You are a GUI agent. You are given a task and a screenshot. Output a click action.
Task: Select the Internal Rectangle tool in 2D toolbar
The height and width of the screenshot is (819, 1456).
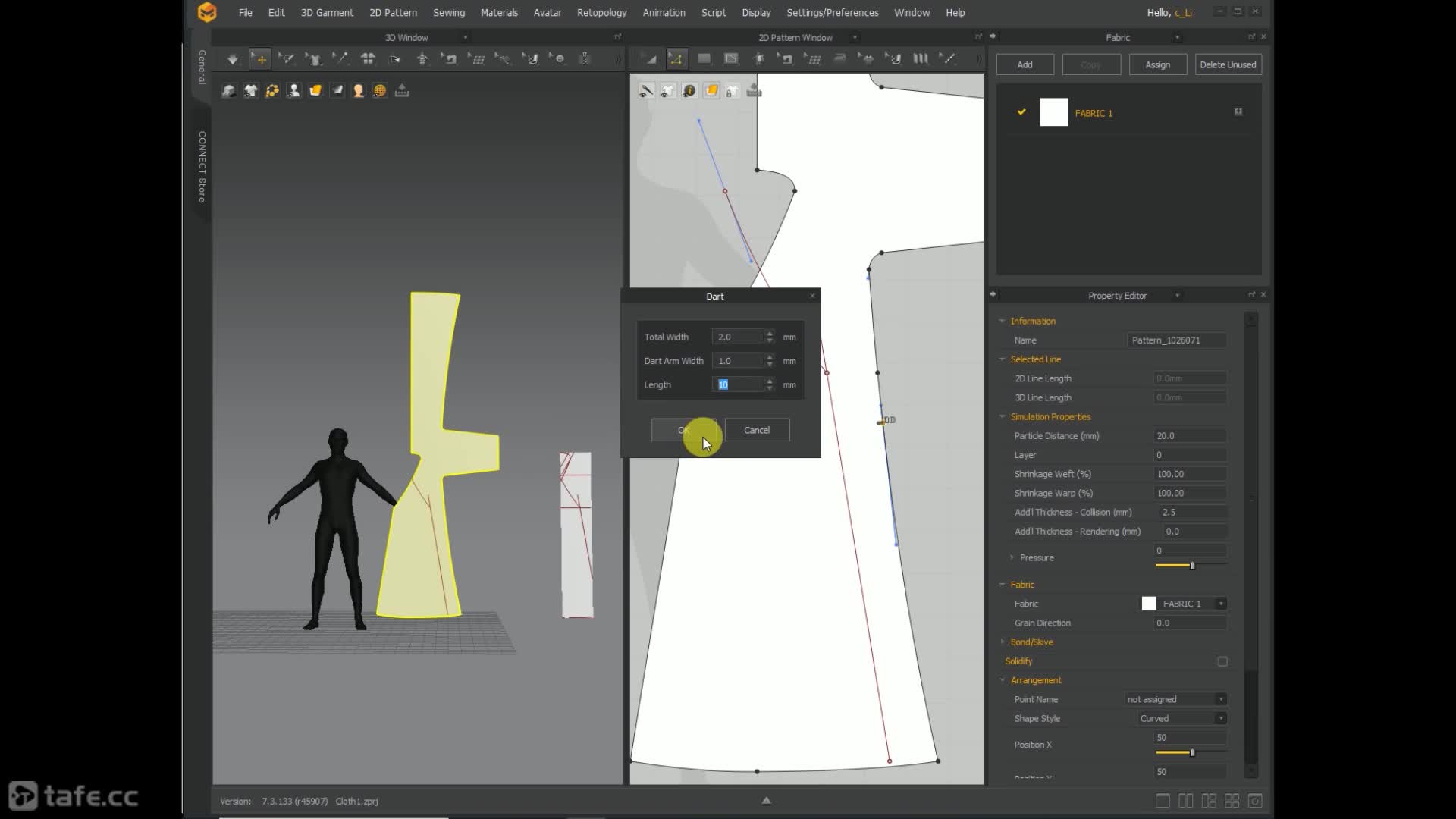click(x=731, y=59)
